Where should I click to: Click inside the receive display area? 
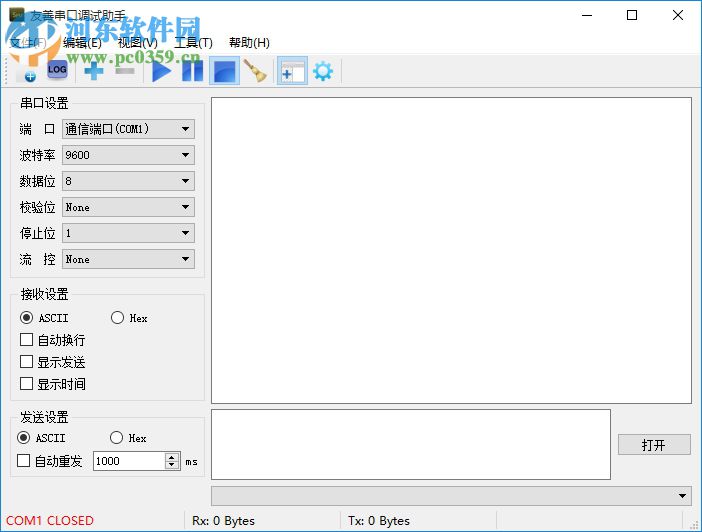[451, 250]
